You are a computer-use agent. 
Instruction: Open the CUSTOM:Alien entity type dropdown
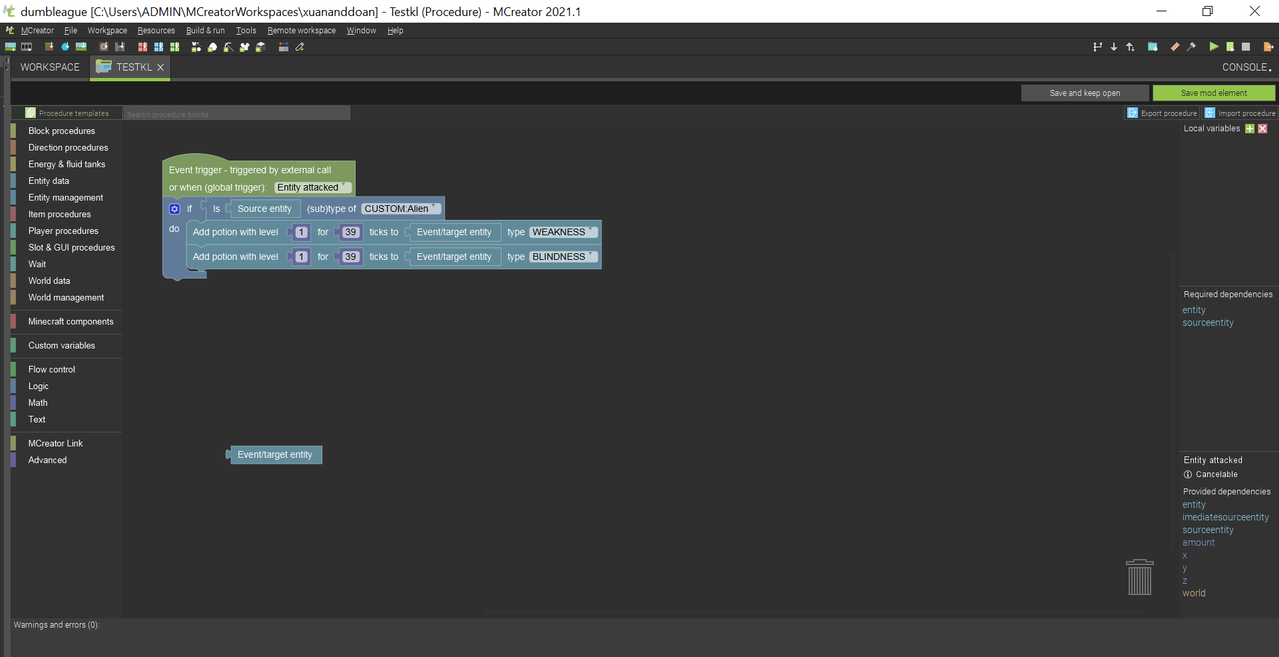pos(401,209)
